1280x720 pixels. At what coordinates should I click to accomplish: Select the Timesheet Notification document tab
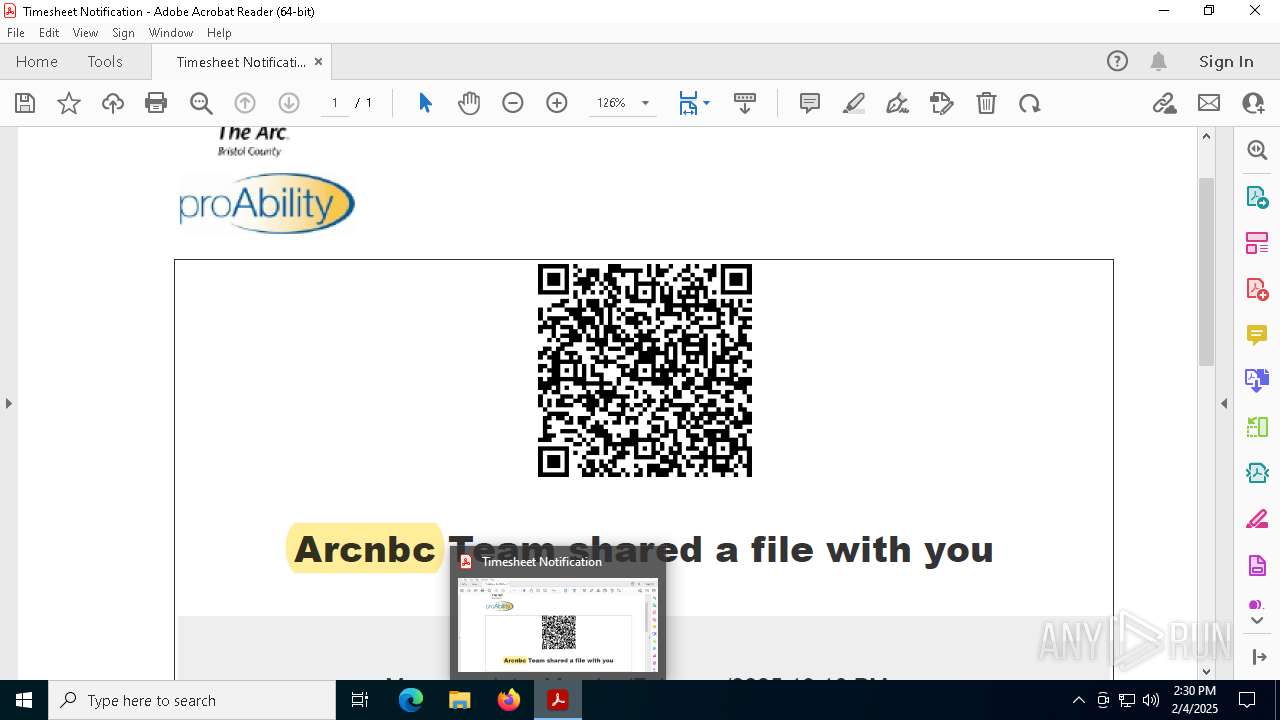point(241,62)
